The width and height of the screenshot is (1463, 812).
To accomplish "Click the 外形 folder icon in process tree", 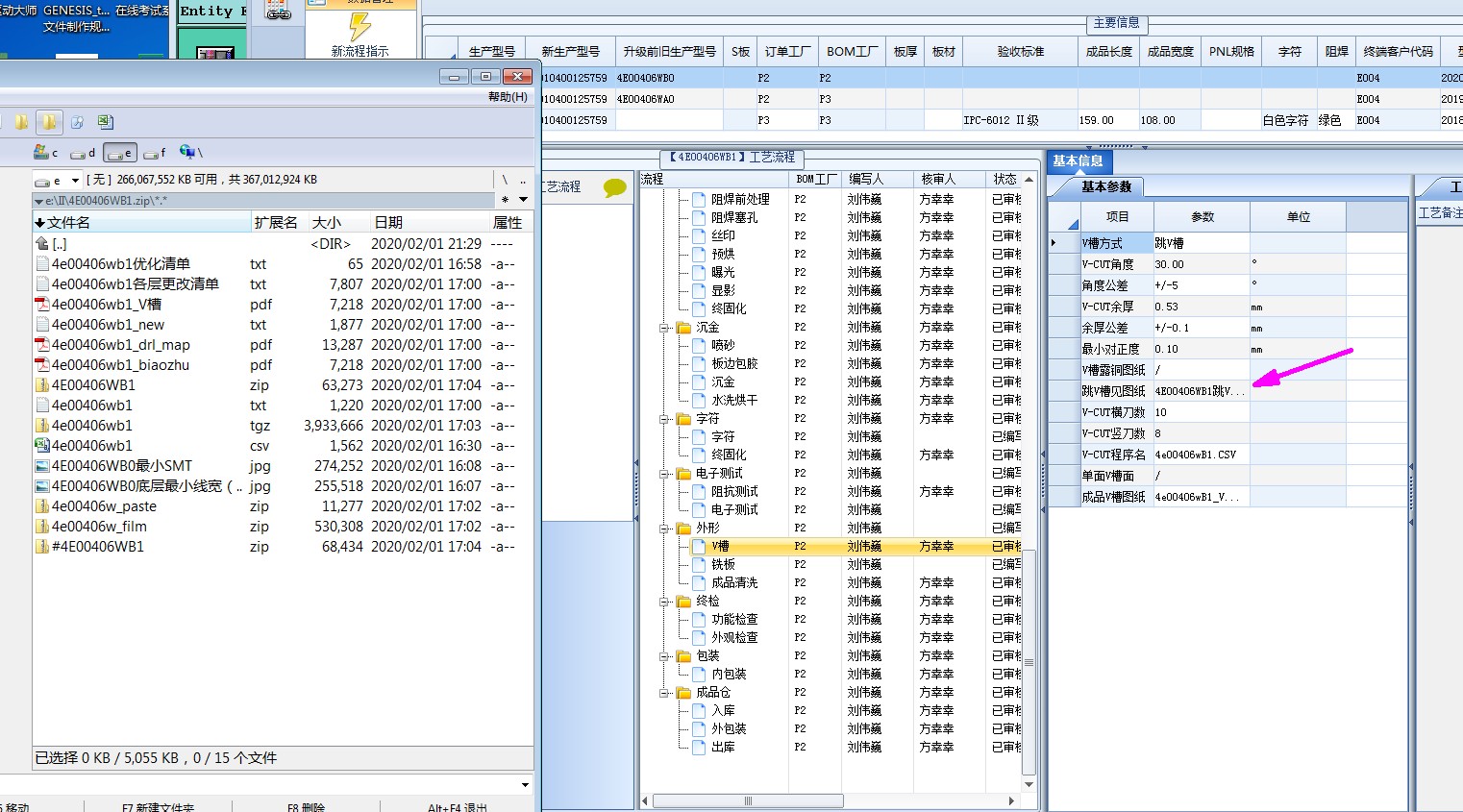I will click(683, 529).
